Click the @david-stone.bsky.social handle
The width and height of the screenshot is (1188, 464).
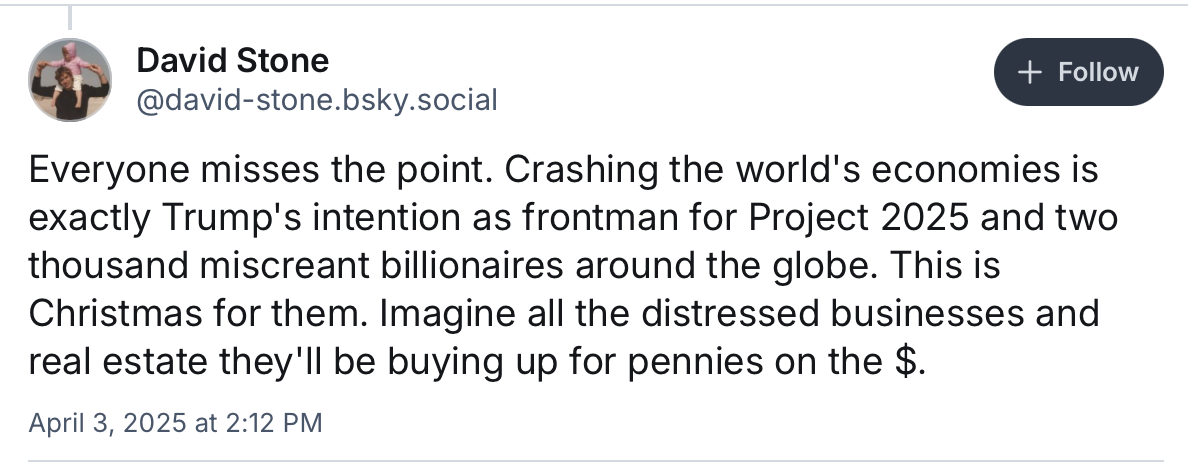[316, 100]
